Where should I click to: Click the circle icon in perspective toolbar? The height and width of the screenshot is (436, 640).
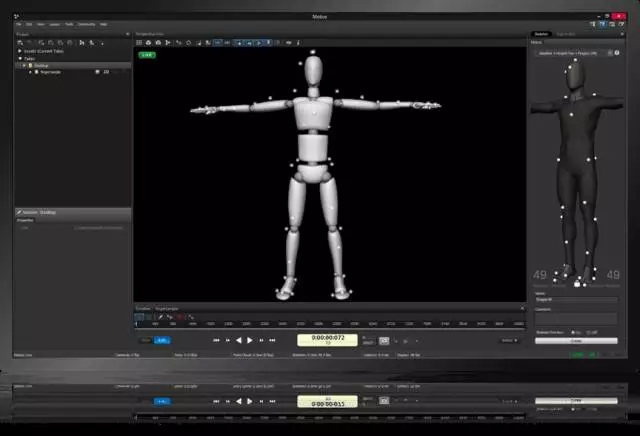click(188, 42)
